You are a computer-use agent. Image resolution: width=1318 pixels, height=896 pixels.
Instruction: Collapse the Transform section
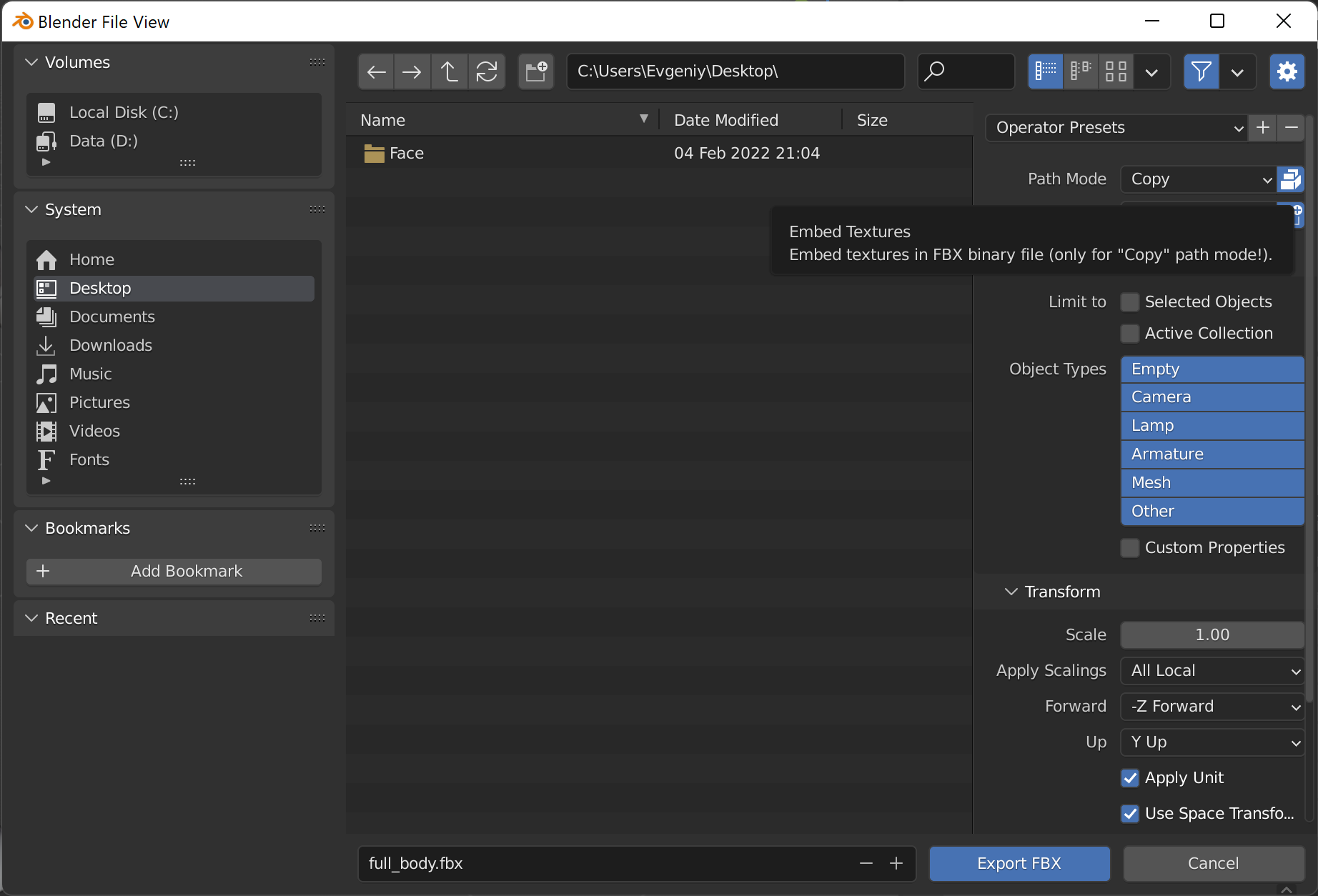coord(1011,592)
